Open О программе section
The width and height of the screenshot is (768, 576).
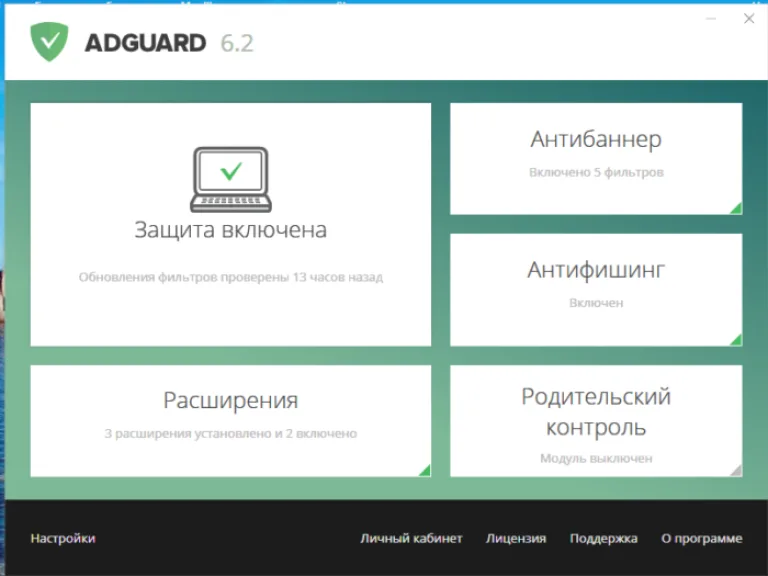(x=701, y=538)
